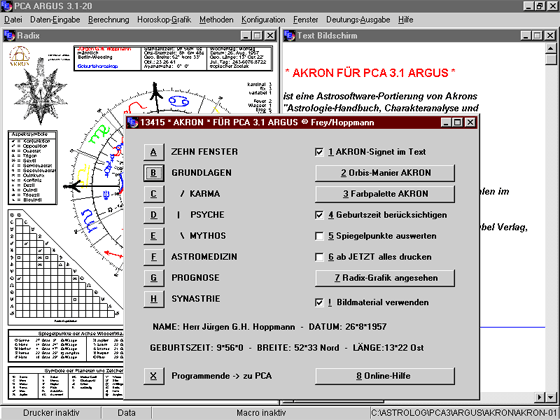This screenshot has width=560, height=420.
Task: Click Text Bildschirm scrollbar down arrow
Action: (551, 397)
